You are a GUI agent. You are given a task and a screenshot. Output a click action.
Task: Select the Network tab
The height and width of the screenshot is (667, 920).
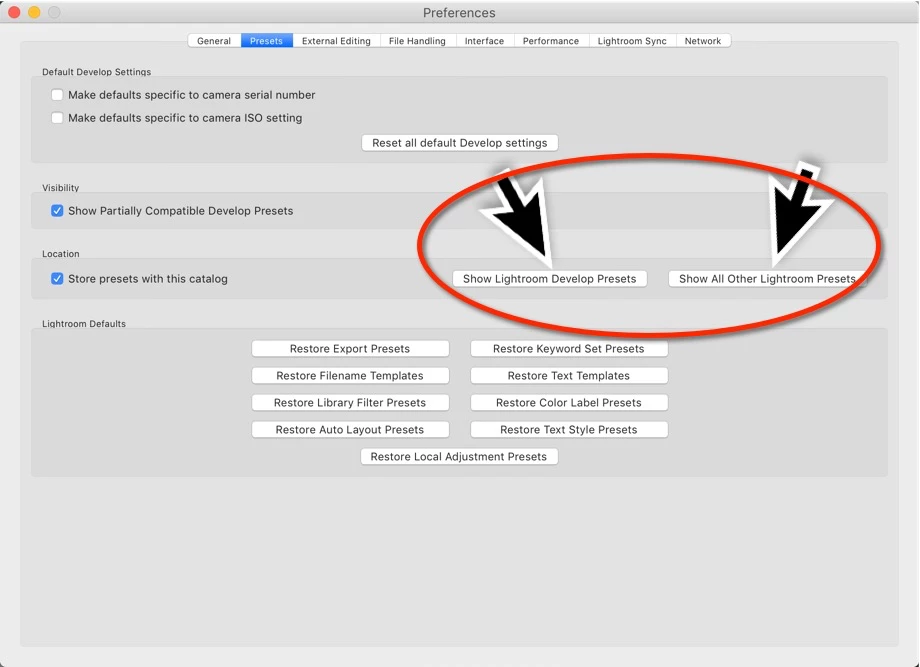click(x=703, y=41)
